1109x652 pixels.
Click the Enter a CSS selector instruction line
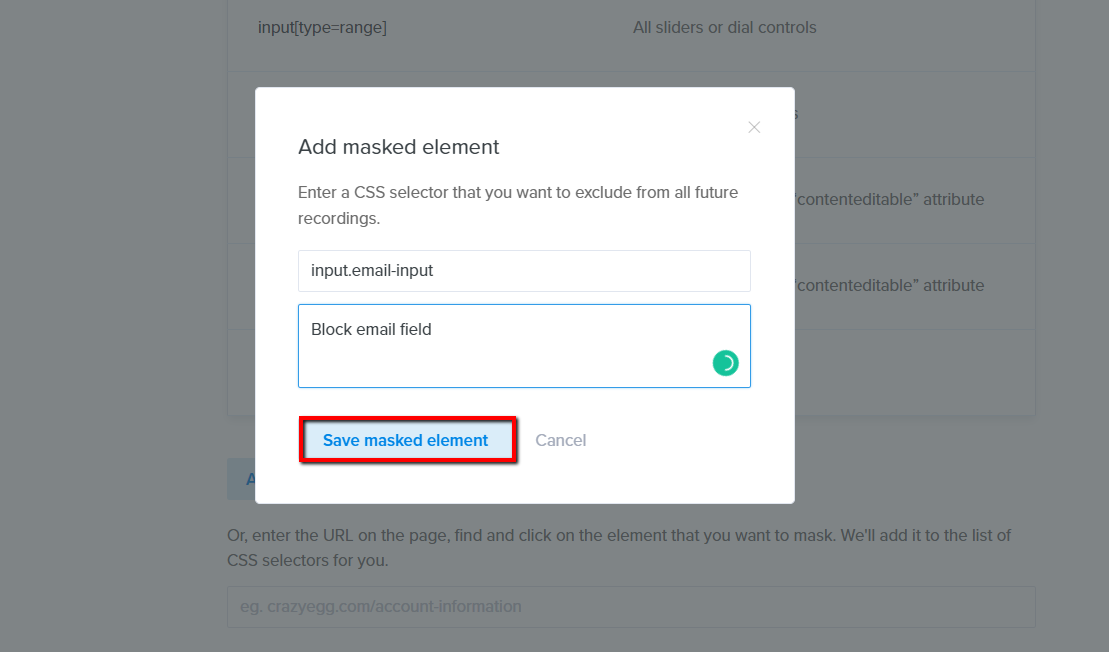pos(518,192)
